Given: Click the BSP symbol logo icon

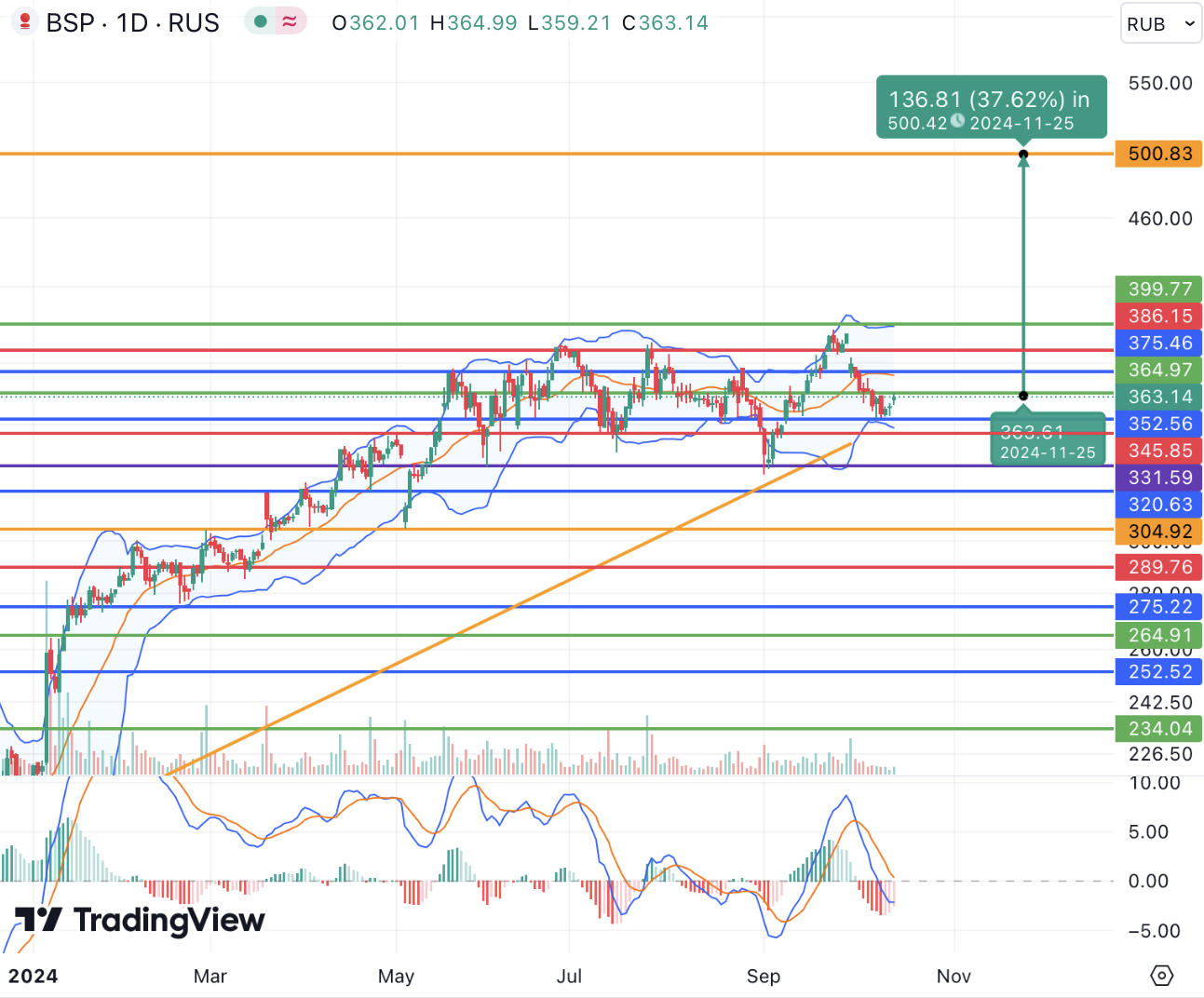Looking at the screenshot, I should 25,22.
